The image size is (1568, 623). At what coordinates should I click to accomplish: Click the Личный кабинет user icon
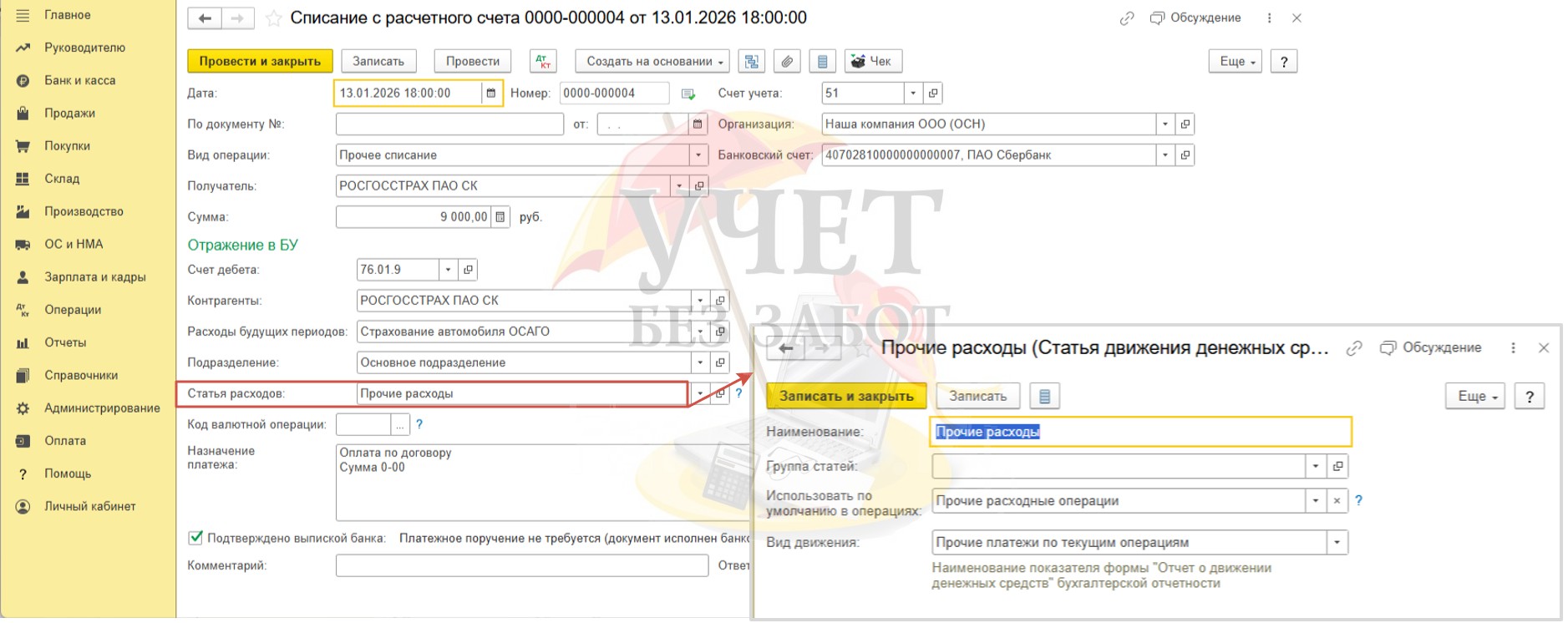pyautogui.click(x=23, y=506)
